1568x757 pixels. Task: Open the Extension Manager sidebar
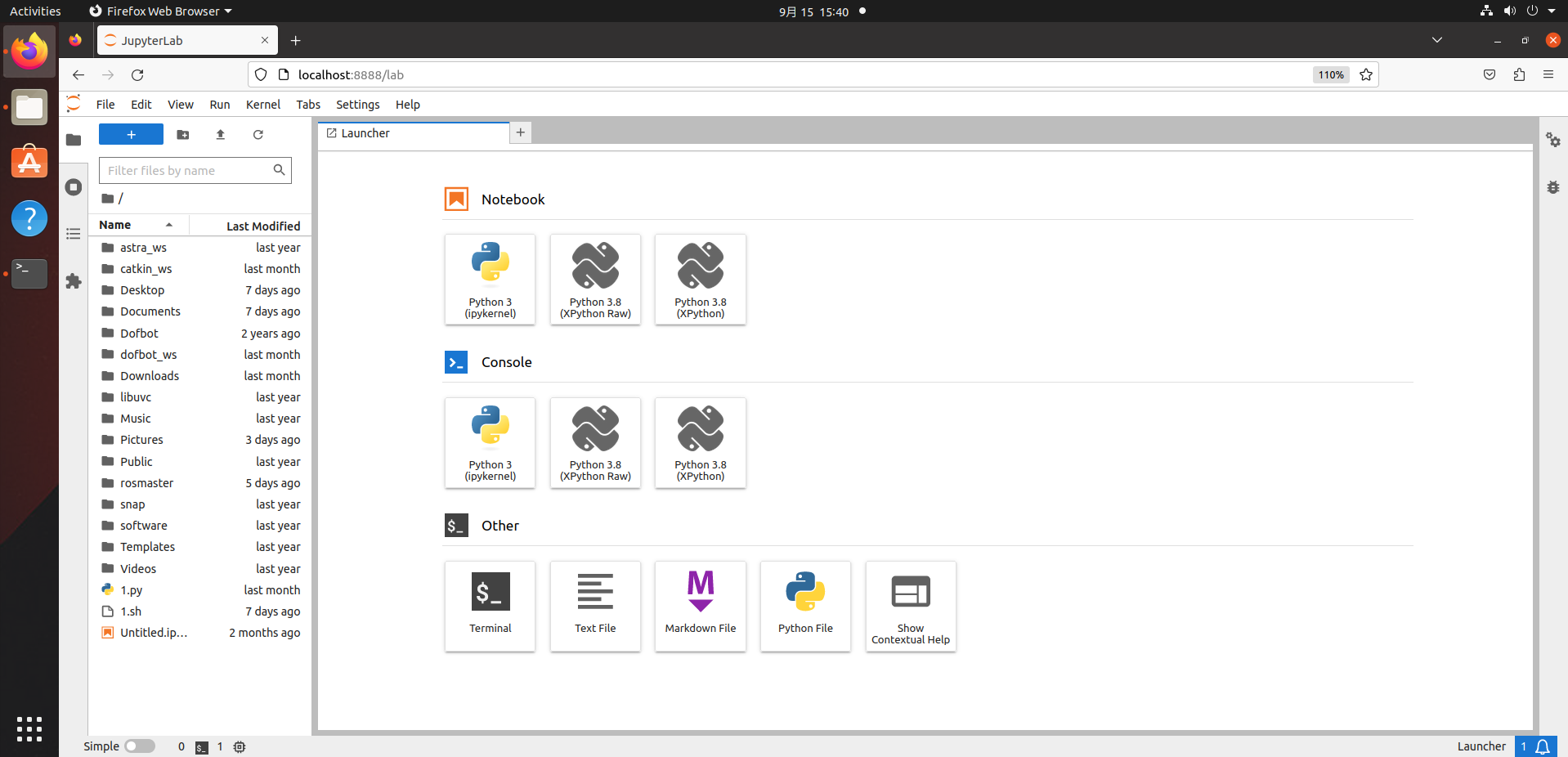(74, 281)
